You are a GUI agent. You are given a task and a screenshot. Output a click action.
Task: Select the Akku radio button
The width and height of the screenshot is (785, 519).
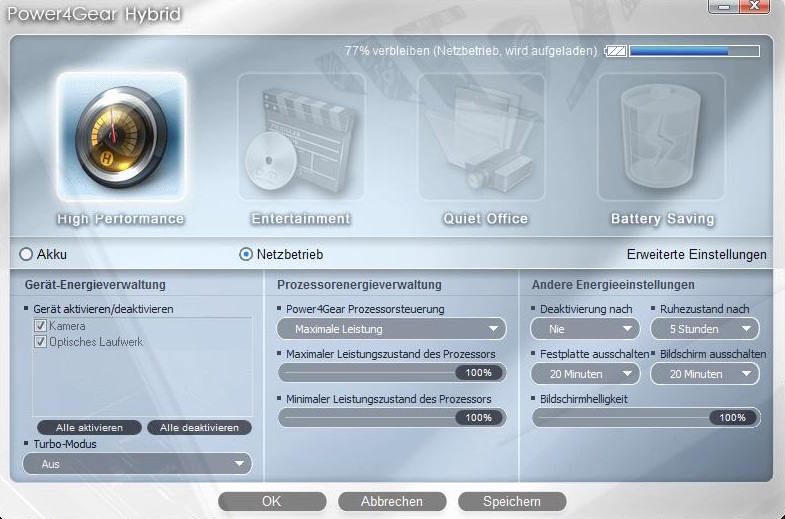(x=26, y=254)
